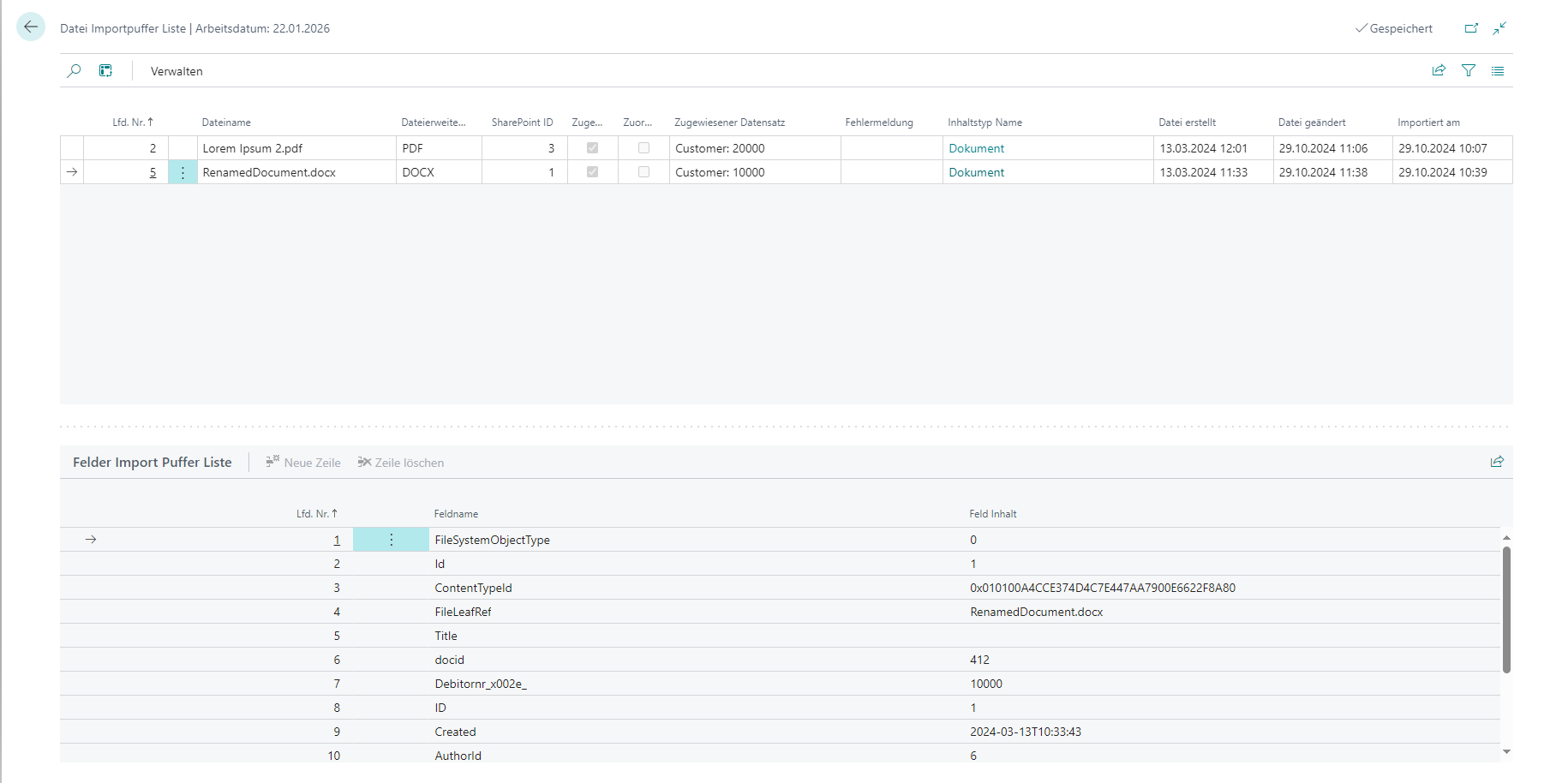Select the FileLeafRef field row
This screenshot has height=783, width=1568.
780,612
